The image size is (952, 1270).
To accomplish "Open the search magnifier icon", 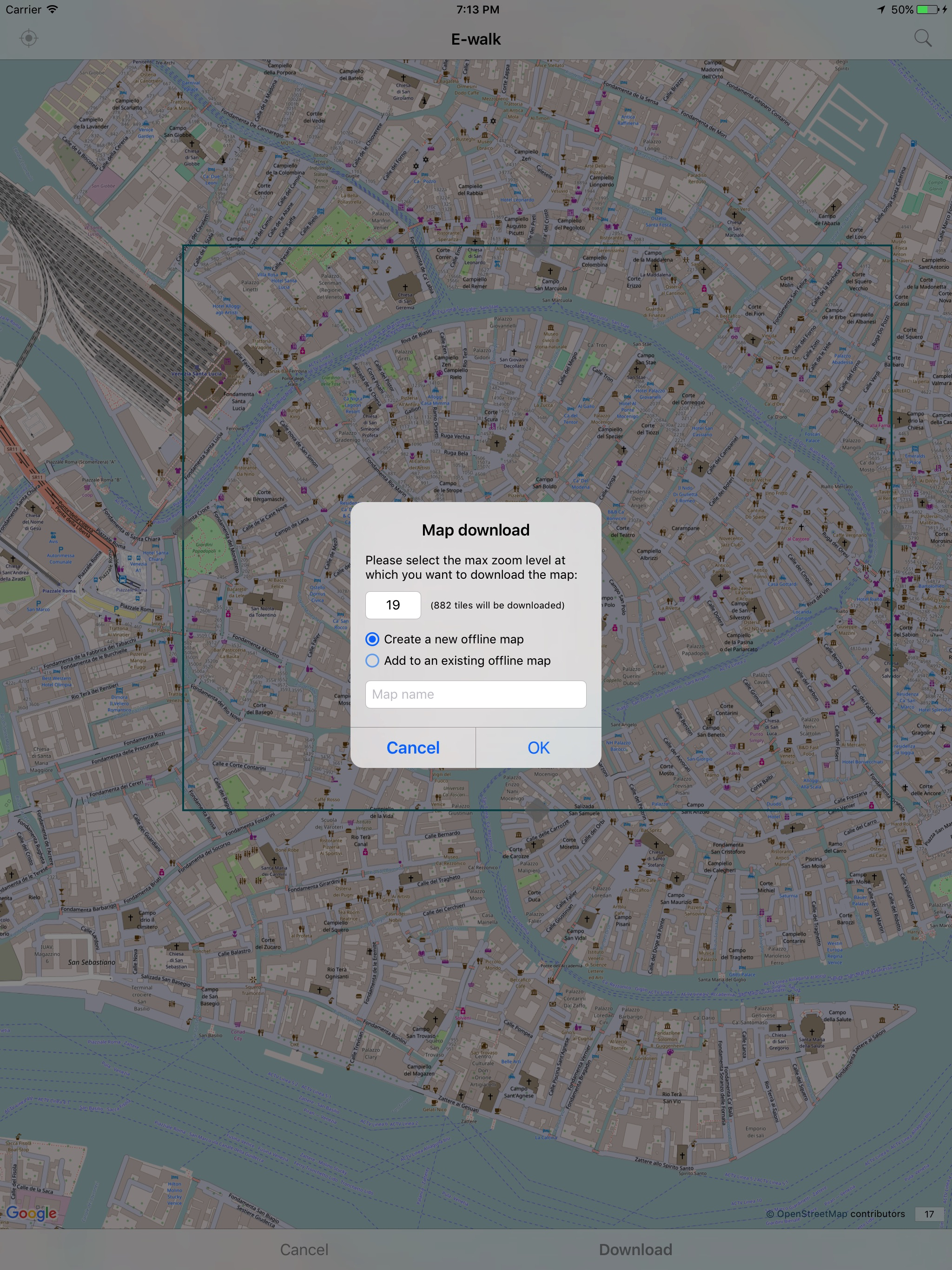I will click(x=923, y=39).
